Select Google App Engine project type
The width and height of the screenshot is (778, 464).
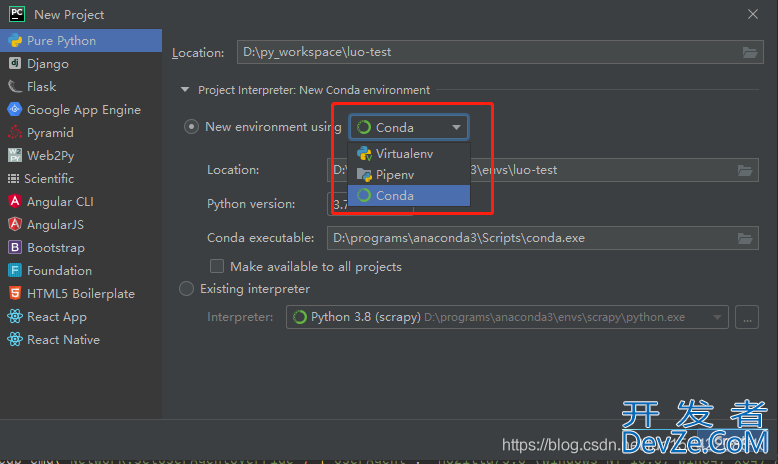click(81, 109)
